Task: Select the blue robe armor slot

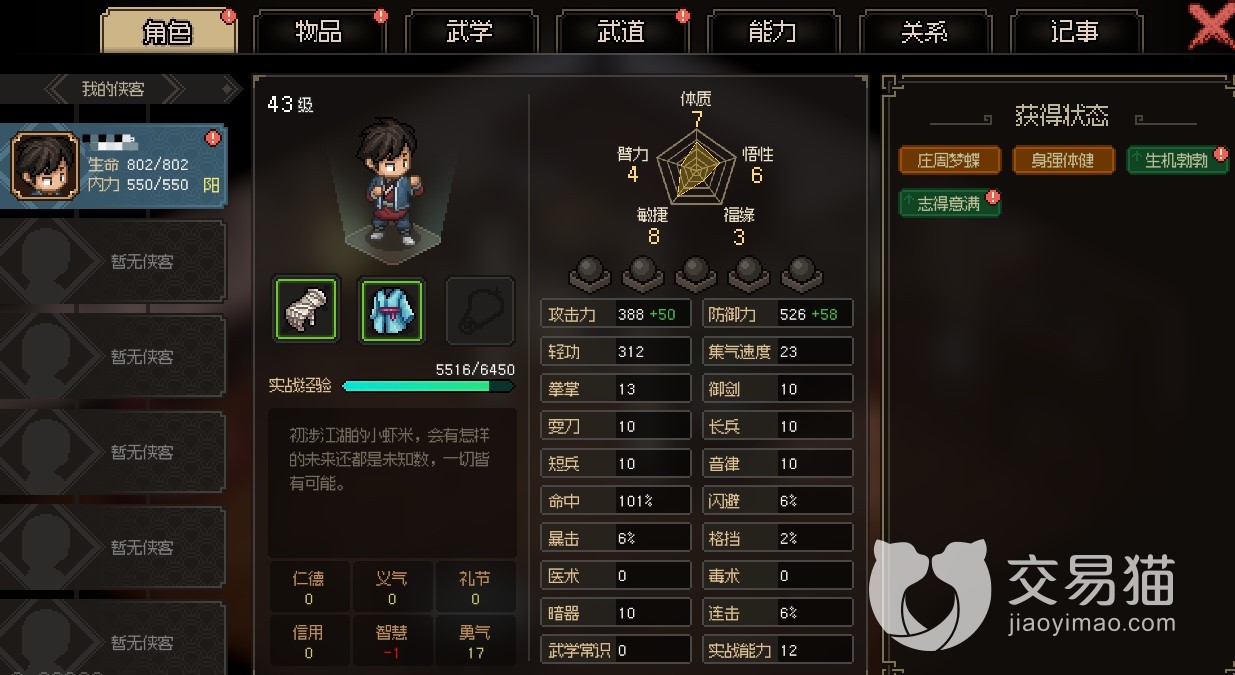Action: [392, 310]
